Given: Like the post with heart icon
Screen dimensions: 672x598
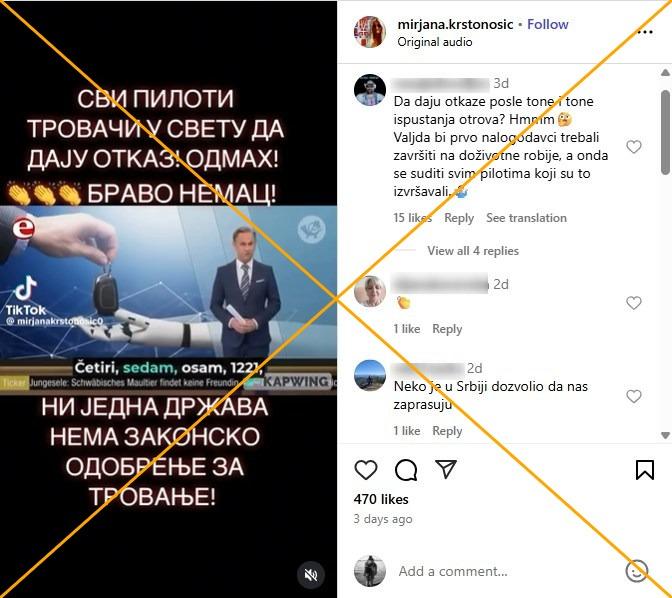Looking at the screenshot, I should pos(366,470).
